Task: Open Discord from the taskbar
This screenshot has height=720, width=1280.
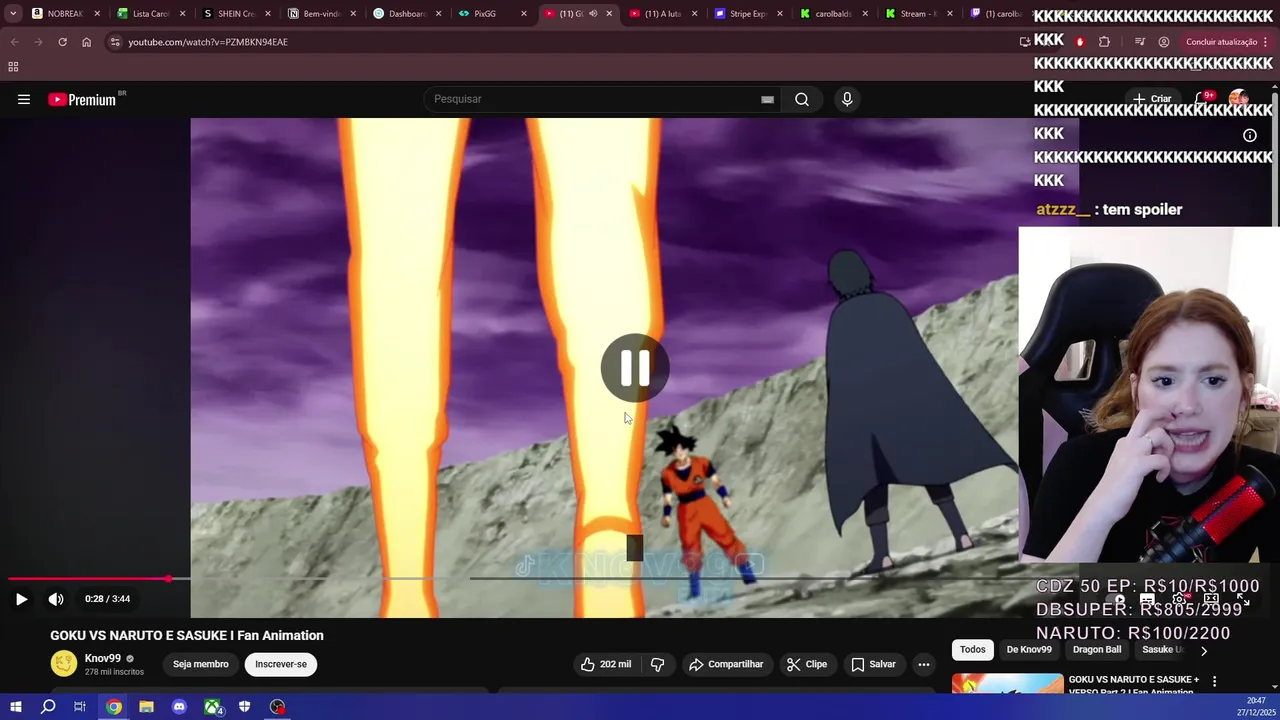Action: [x=179, y=707]
